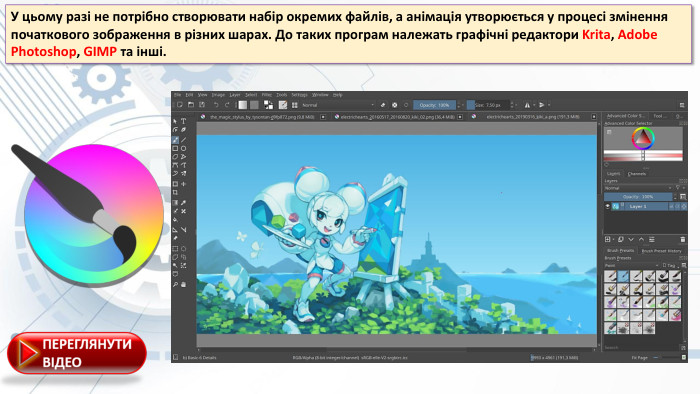Open the gradient fill swatch in toolbar
700x394 pixels.
[243, 105]
